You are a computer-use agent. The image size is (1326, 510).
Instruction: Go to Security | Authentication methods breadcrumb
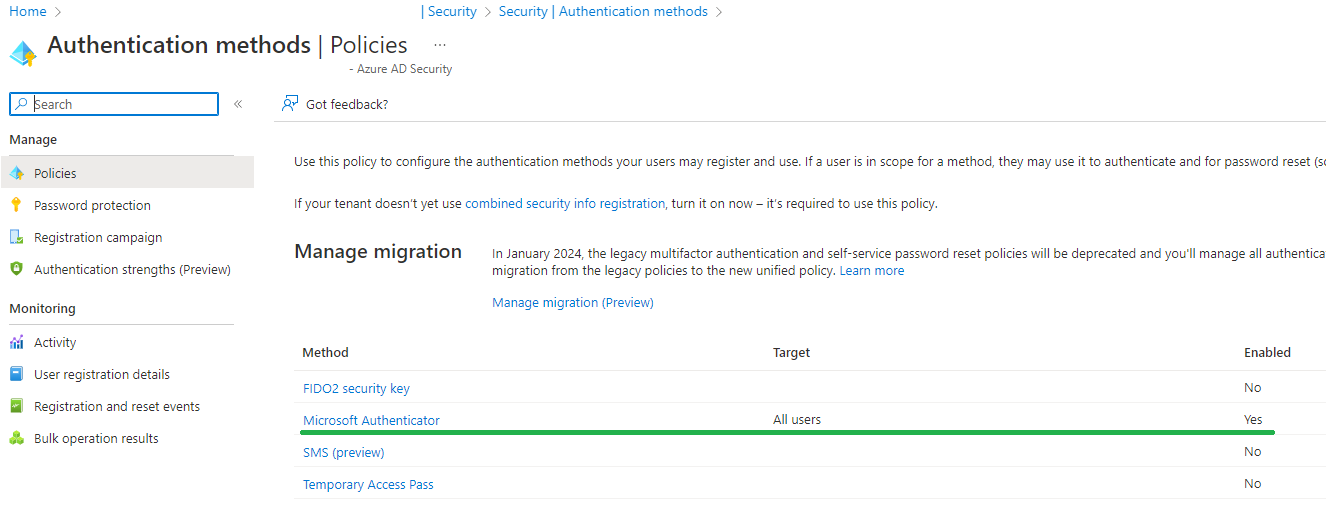(x=603, y=11)
